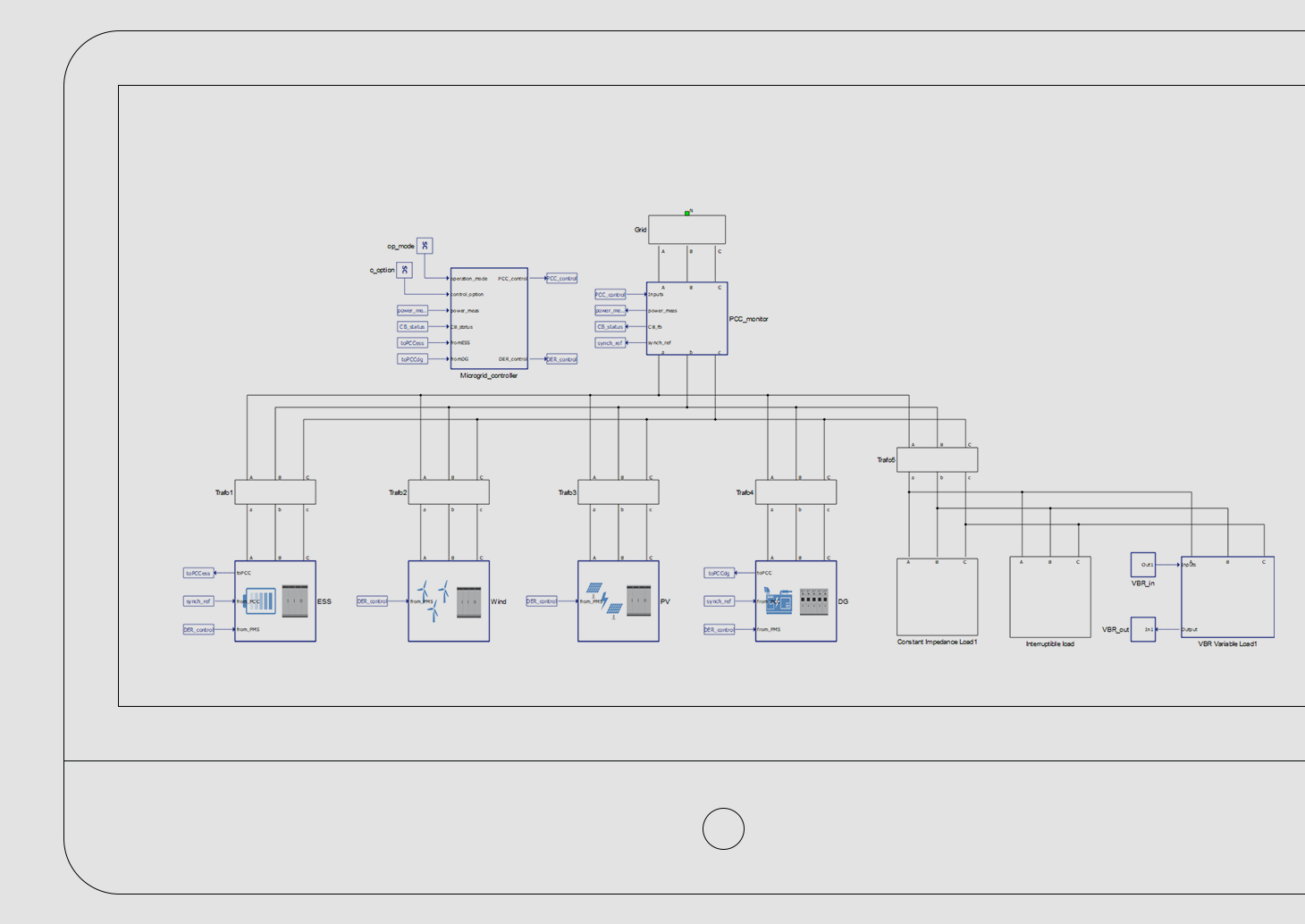Click the ESS battery storage icon

pos(261,601)
